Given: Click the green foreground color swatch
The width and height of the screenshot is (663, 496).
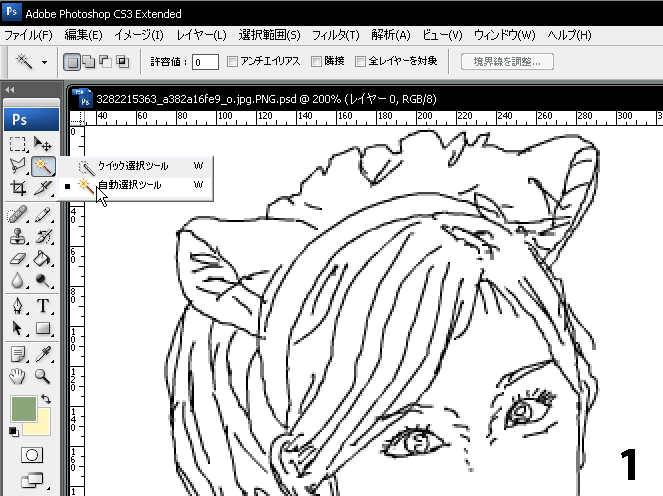Looking at the screenshot, I should coord(23,409).
